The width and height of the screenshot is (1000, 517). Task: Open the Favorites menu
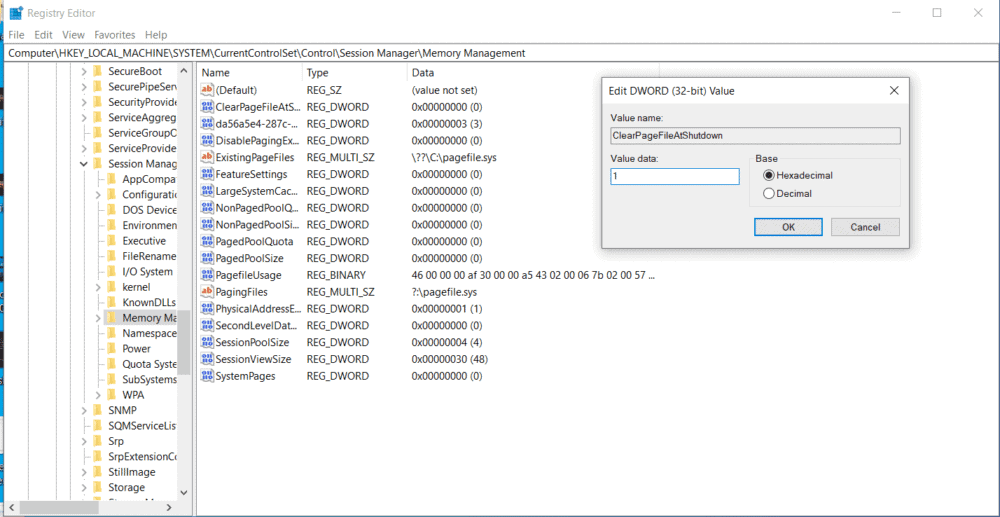114,35
